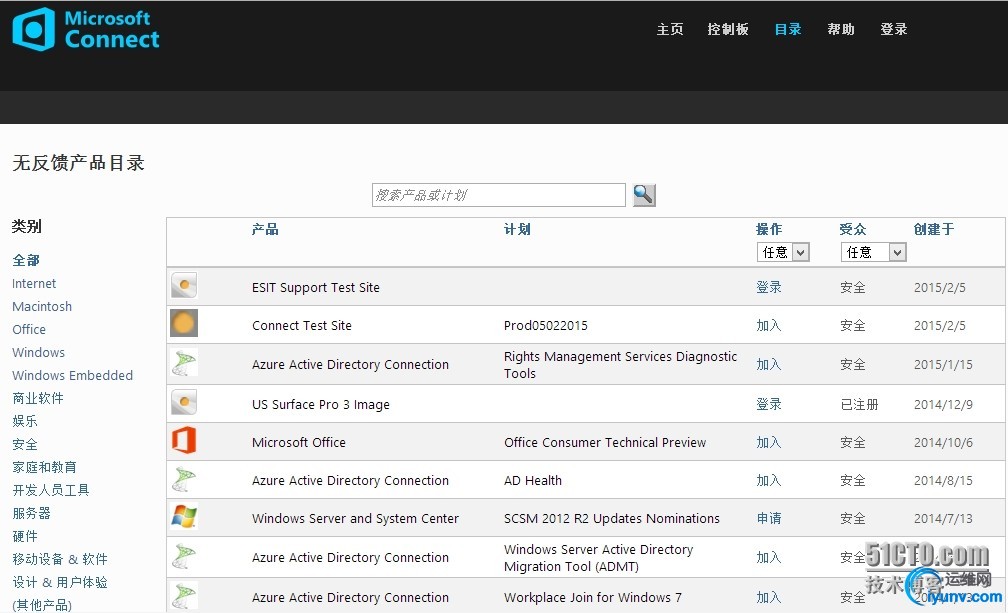Click the text ESIT Support Test Site
The width and height of the screenshot is (1008, 613).
[x=316, y=287]
